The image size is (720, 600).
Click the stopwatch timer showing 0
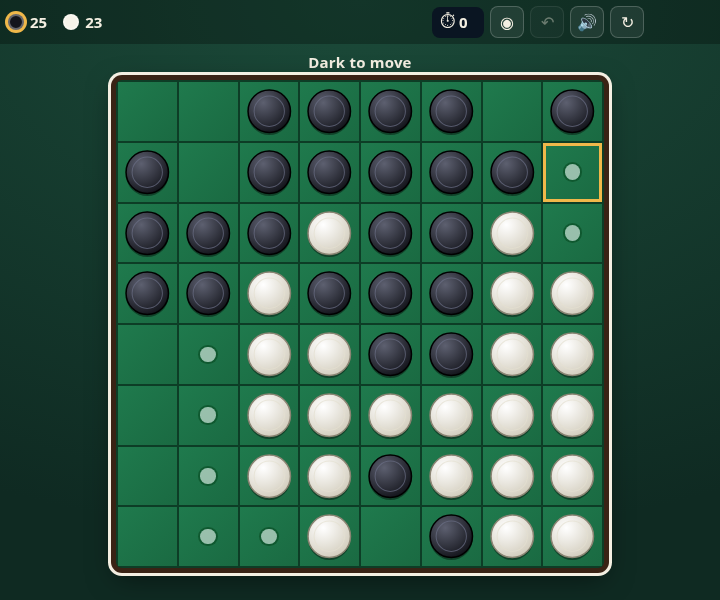(457, 22)
